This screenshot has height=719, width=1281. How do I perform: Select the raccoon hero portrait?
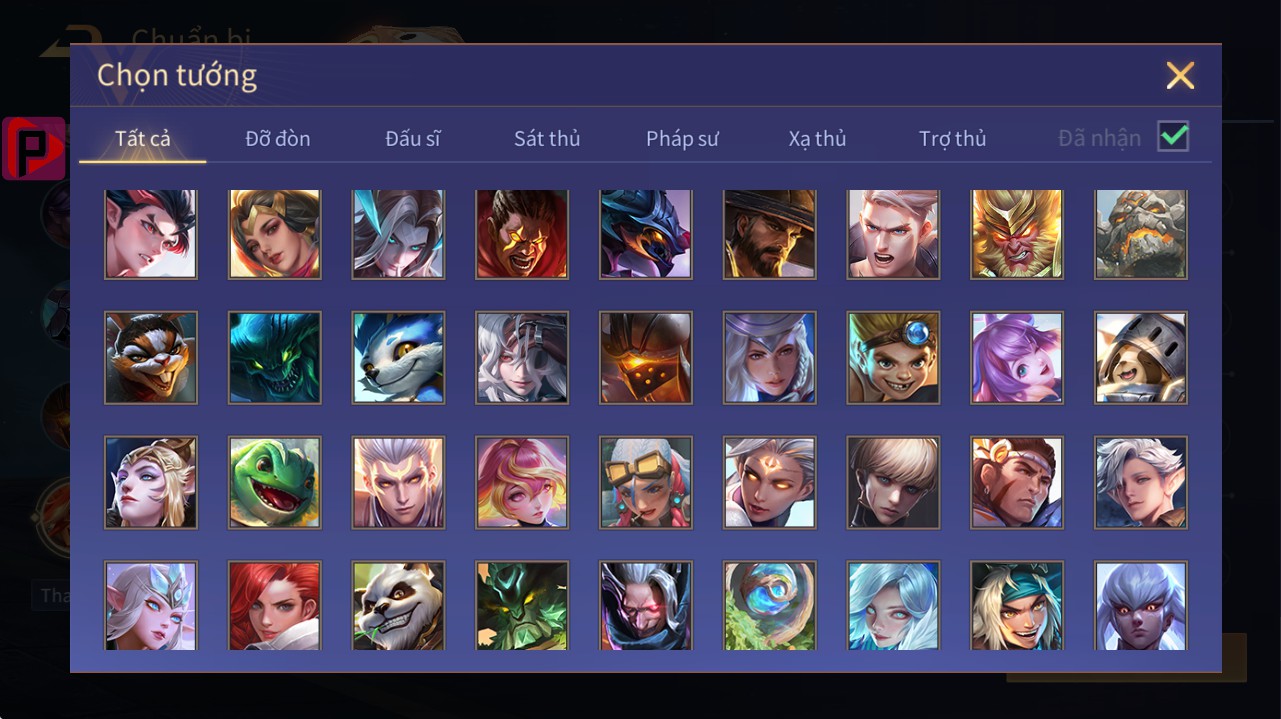(151, 358)
